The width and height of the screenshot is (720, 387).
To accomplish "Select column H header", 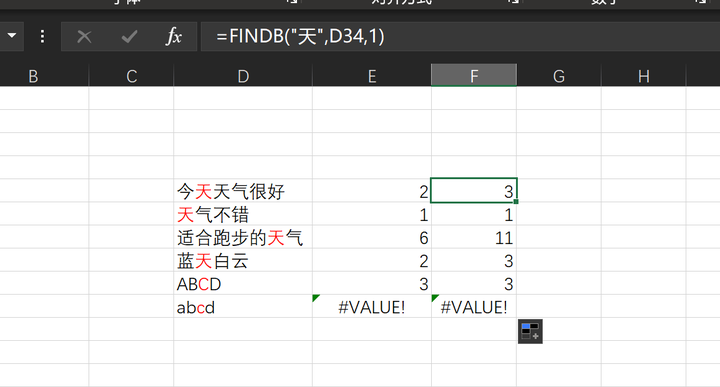I will (644, 75).
